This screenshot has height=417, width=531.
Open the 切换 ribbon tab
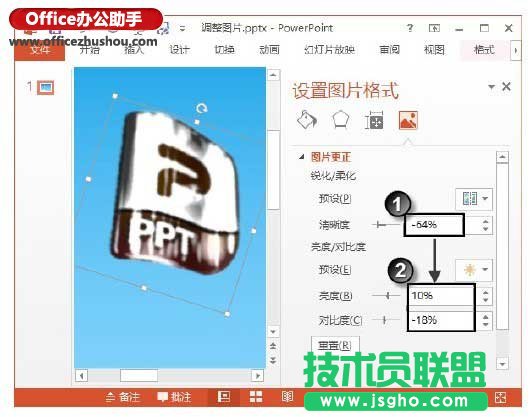click(224, 50)
